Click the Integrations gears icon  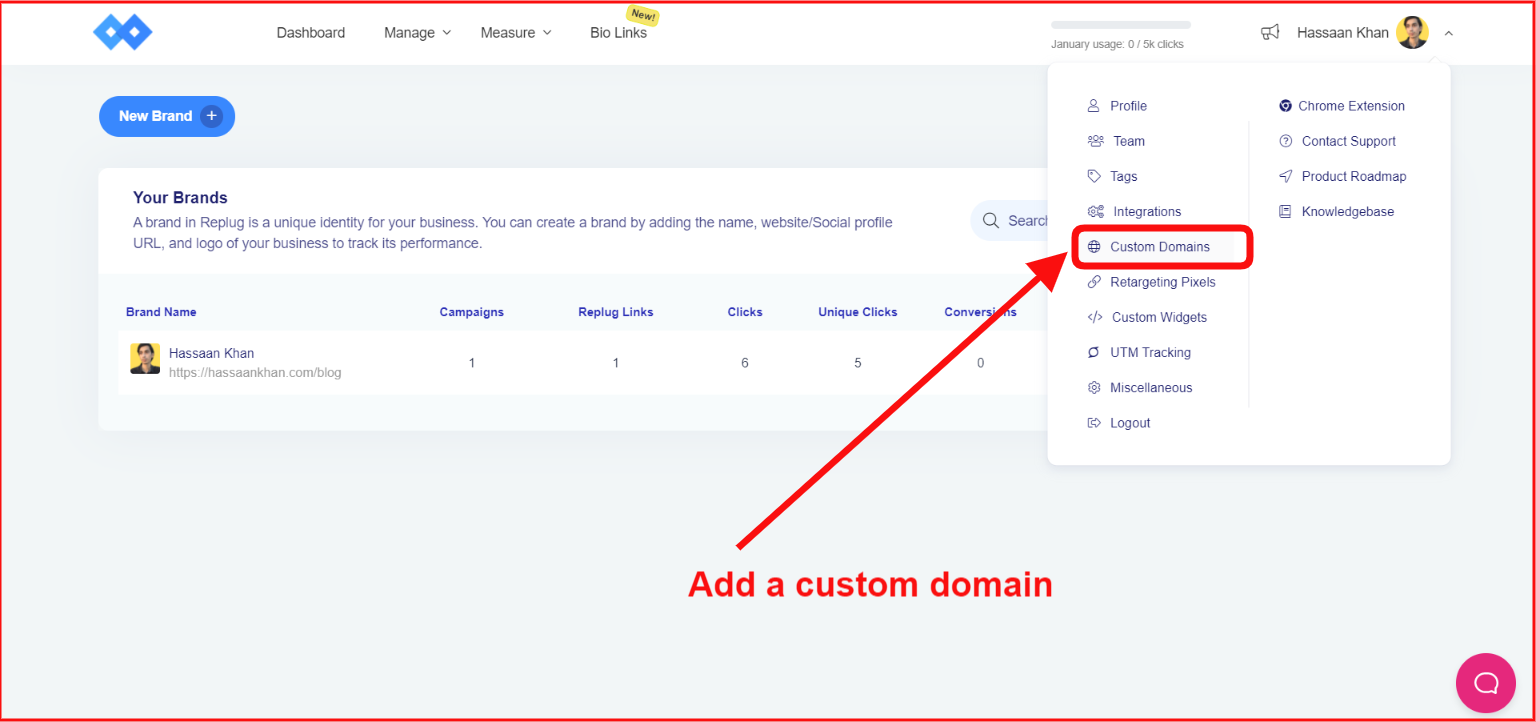1095,212
